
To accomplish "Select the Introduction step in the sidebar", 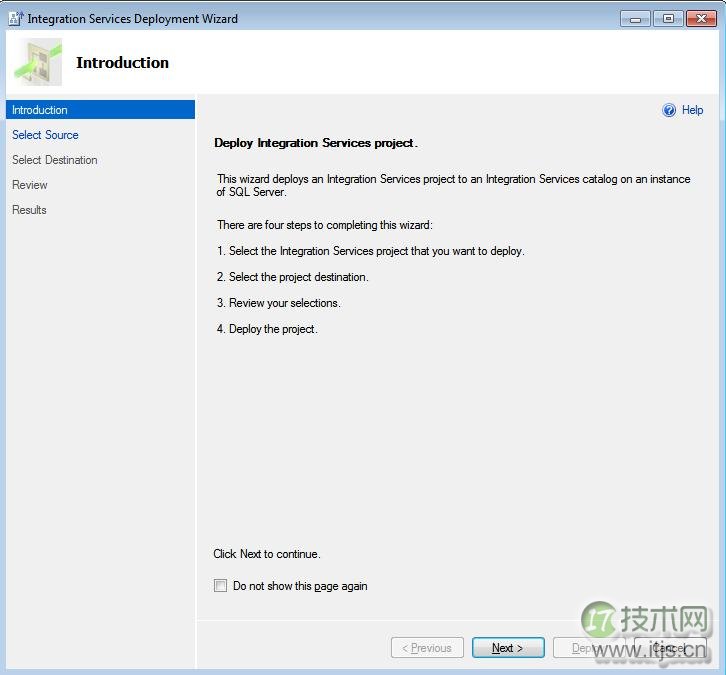I will click(40, 110).
